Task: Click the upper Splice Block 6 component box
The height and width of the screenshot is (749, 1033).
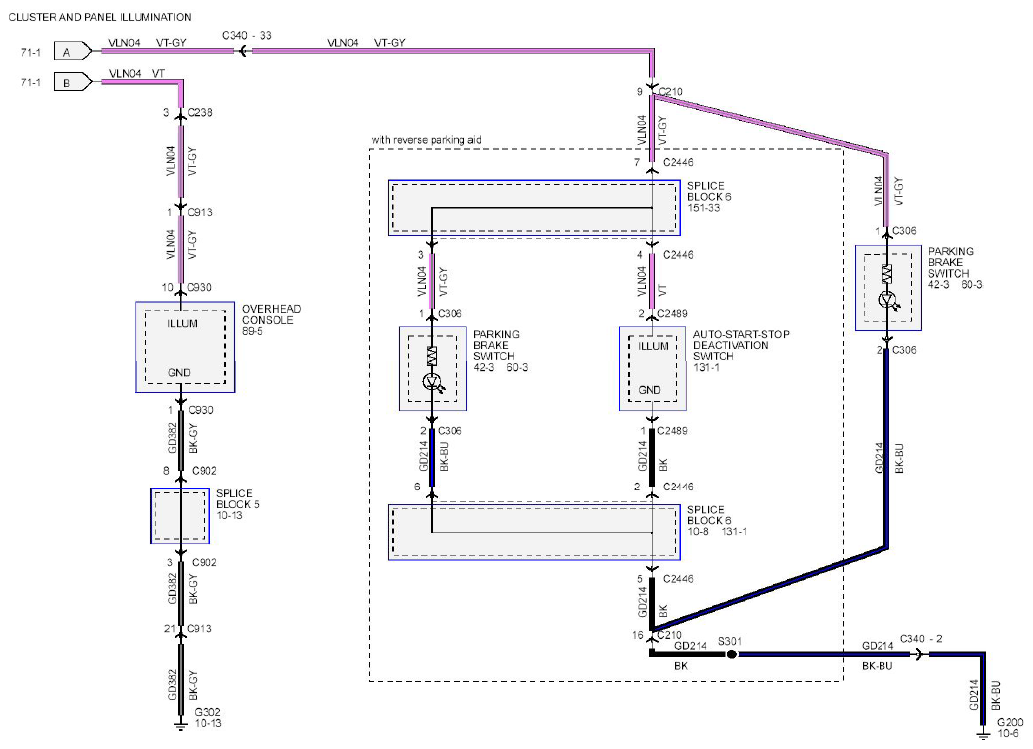Action: click(534, 208)
